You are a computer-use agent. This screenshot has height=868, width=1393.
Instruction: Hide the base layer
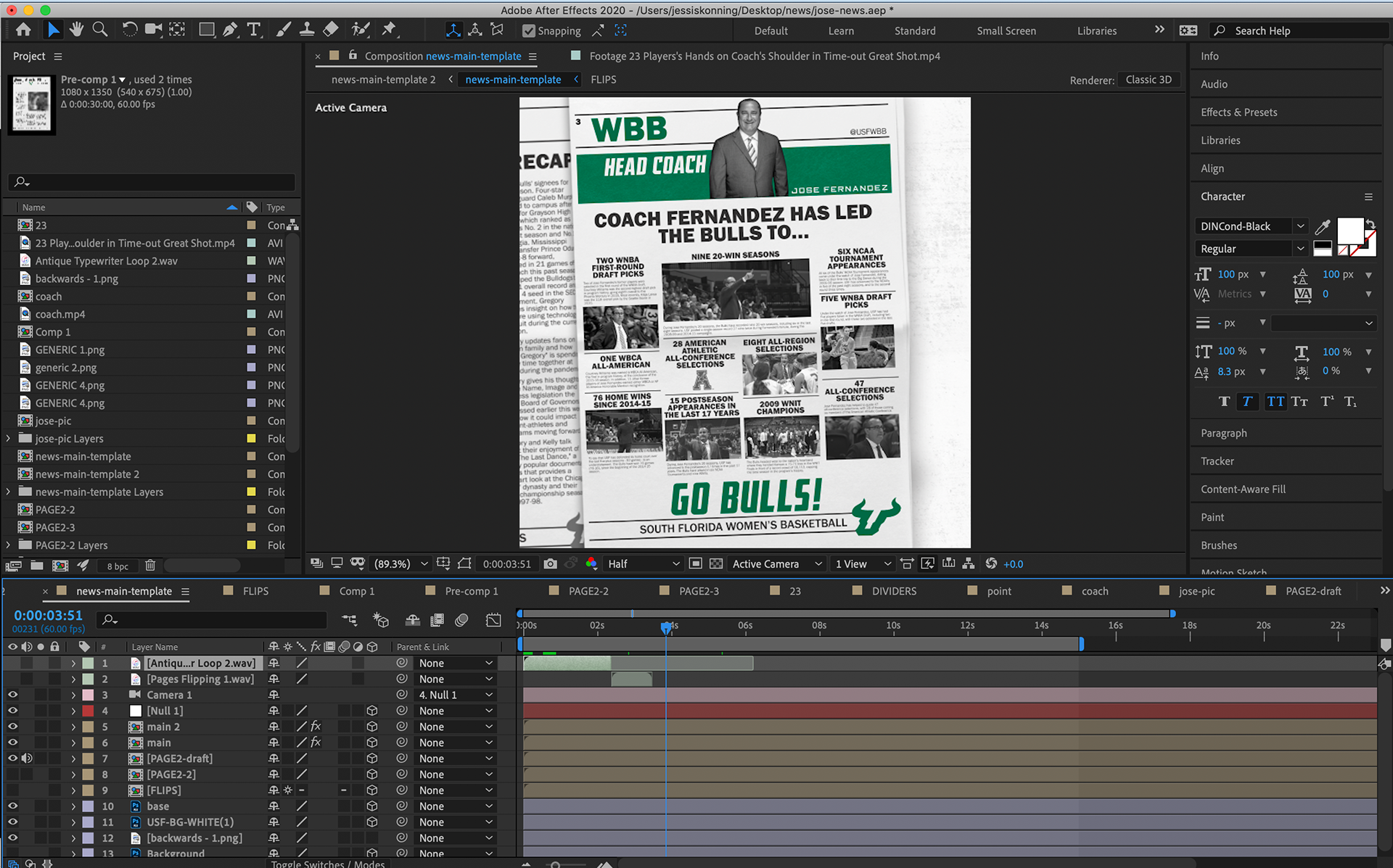click(12, 806)
